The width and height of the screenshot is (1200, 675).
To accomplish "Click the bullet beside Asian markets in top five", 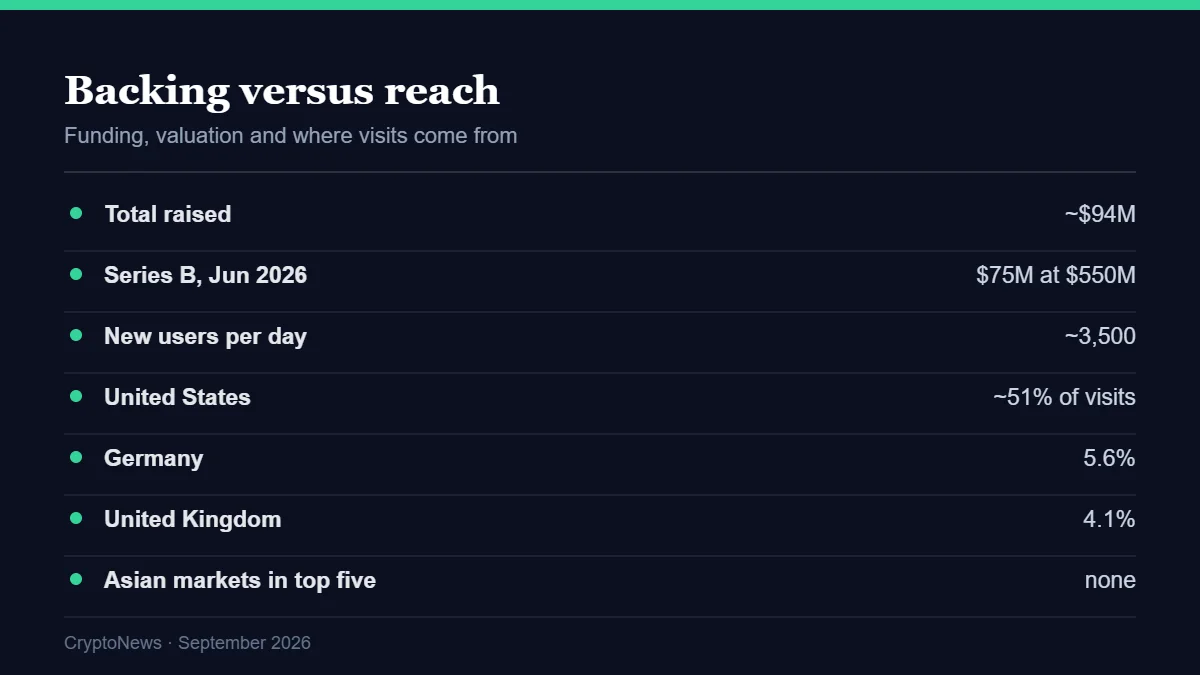I will click(x=76, y=579).
